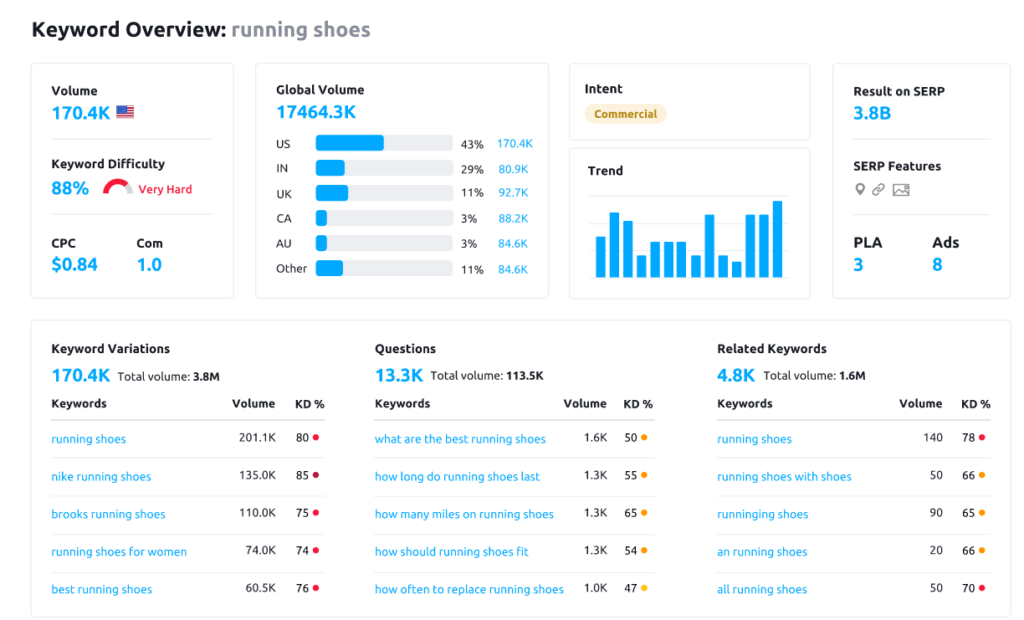The width and height of the screenshot is (1024, 620).
Task: Click the total volume 3.8M text
Action: pyautogui.click(x=168, y=376)
